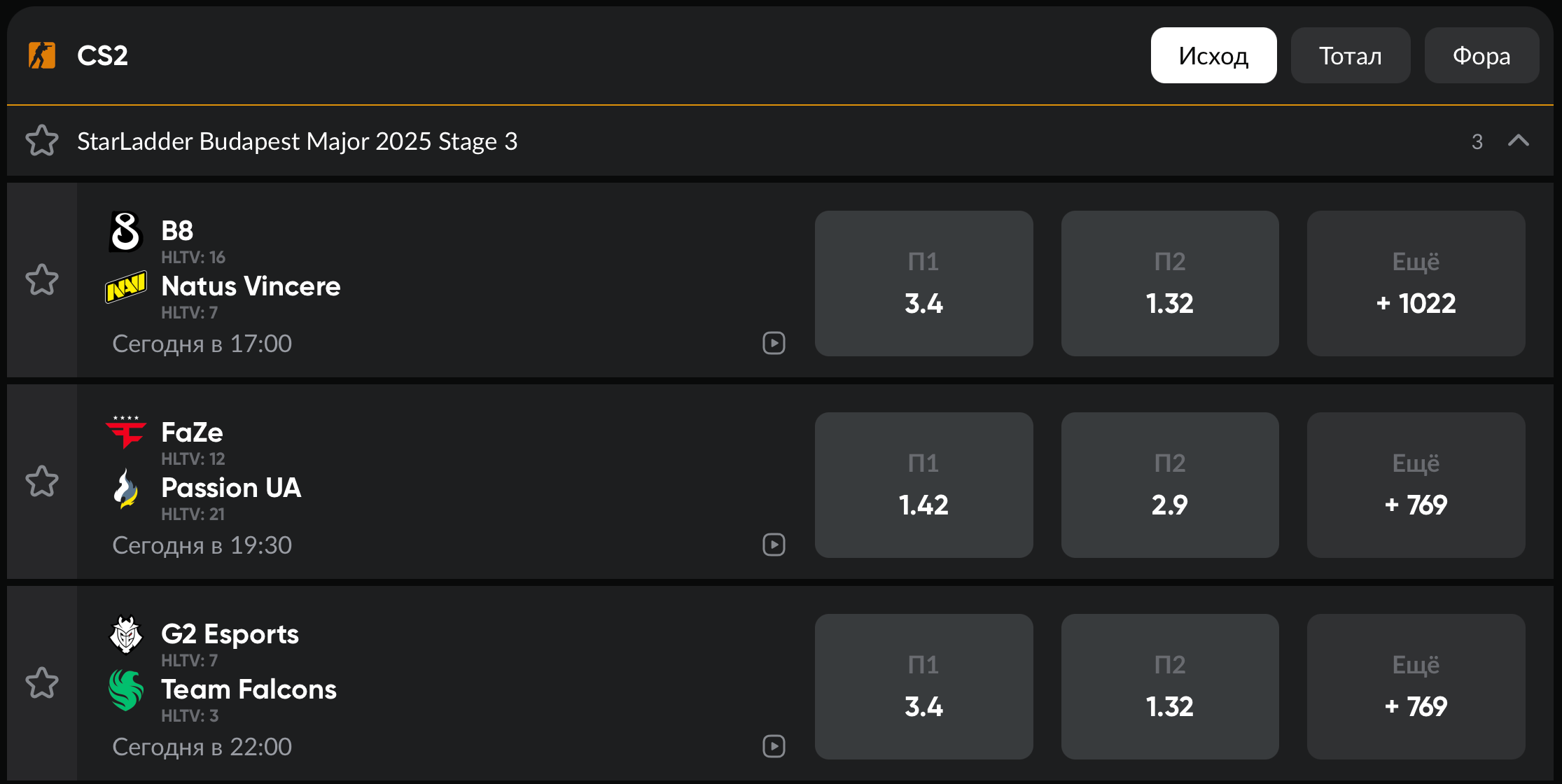
Task: Switch to the Фора tab
Action: pyautogui.click(x=1481, y=55)
